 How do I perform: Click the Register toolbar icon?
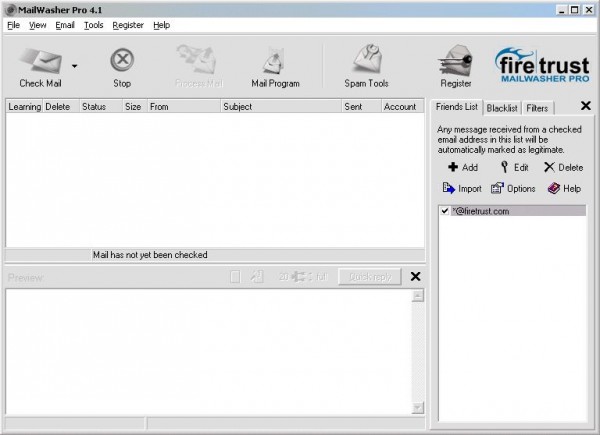(x=455, y=61)
